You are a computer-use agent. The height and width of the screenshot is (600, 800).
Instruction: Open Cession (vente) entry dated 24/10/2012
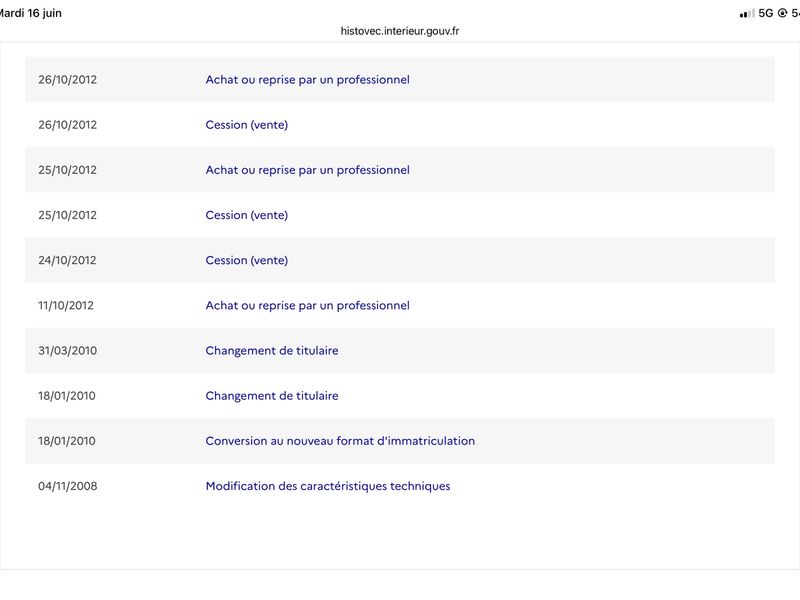[246, 260]
